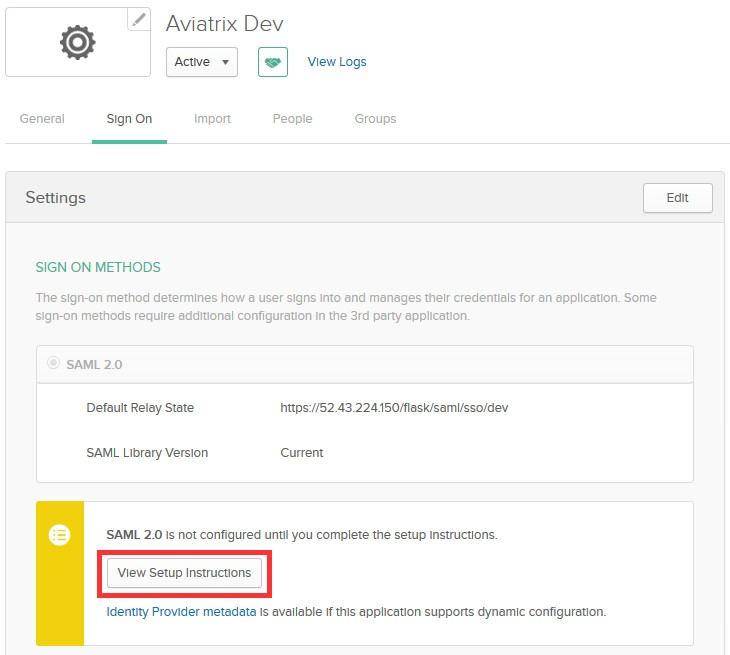Open the Identity Provider metadata link
This screenshot has width=730, height=655.
click(x=181, y=611)
